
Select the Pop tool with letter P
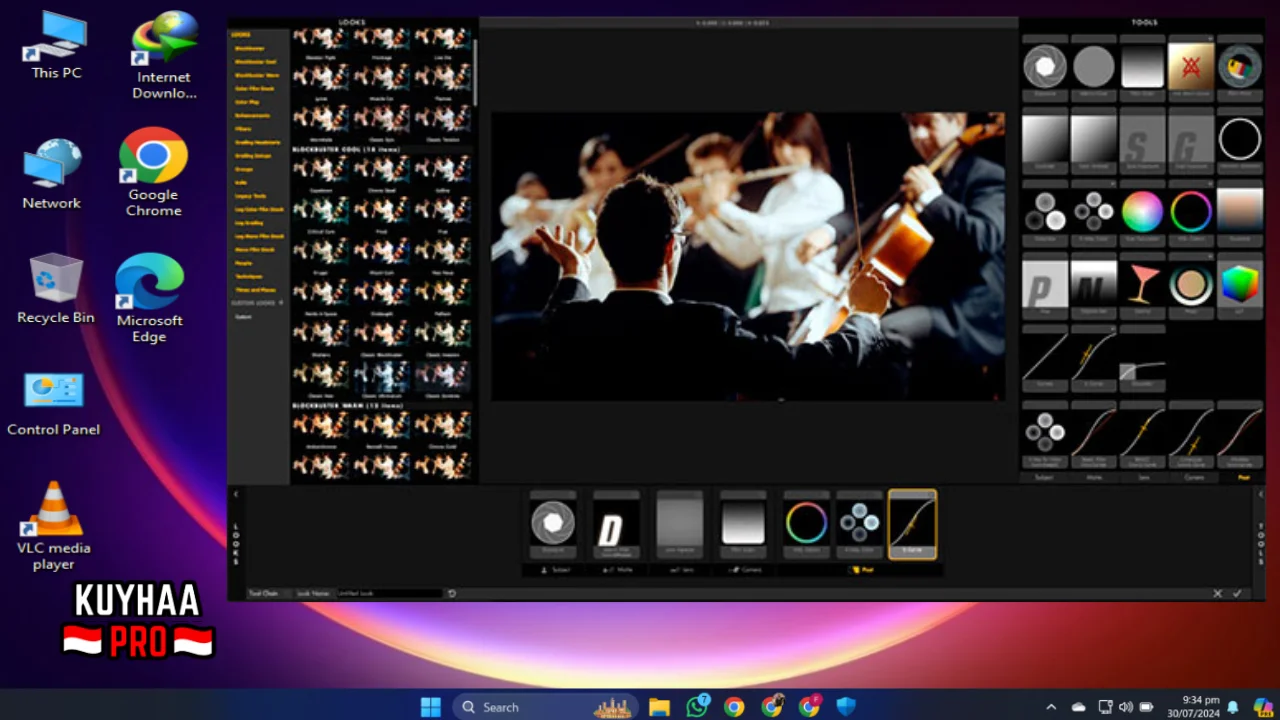(x=1045, y=285)
